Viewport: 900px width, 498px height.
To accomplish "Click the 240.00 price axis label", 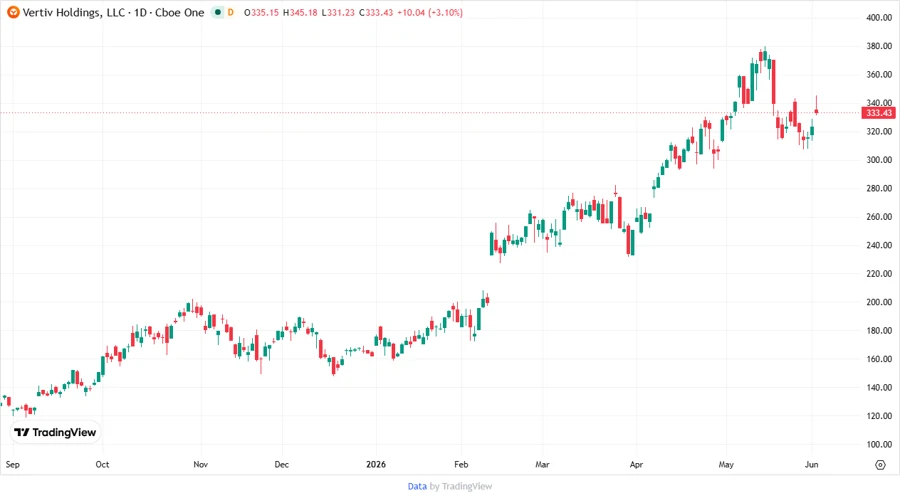I will (879, 245).
